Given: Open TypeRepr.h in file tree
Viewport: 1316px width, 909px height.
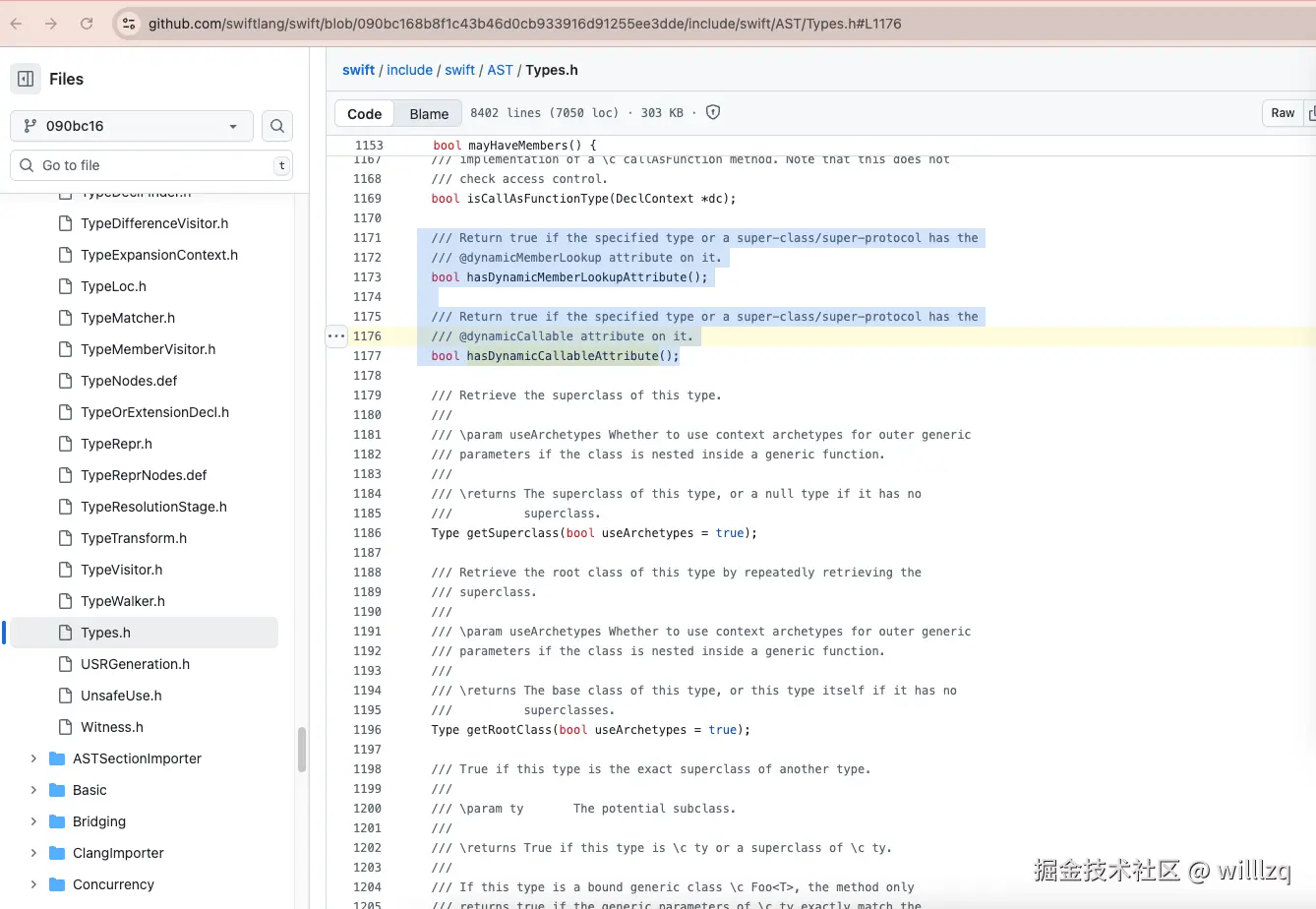Looking at the screenshot, I should 116,444.
